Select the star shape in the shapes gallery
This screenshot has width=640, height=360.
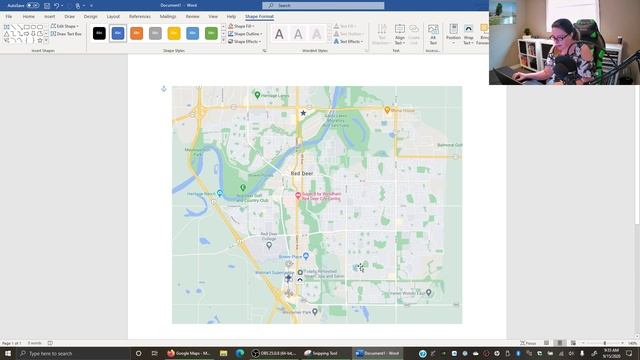pos(40,40)
